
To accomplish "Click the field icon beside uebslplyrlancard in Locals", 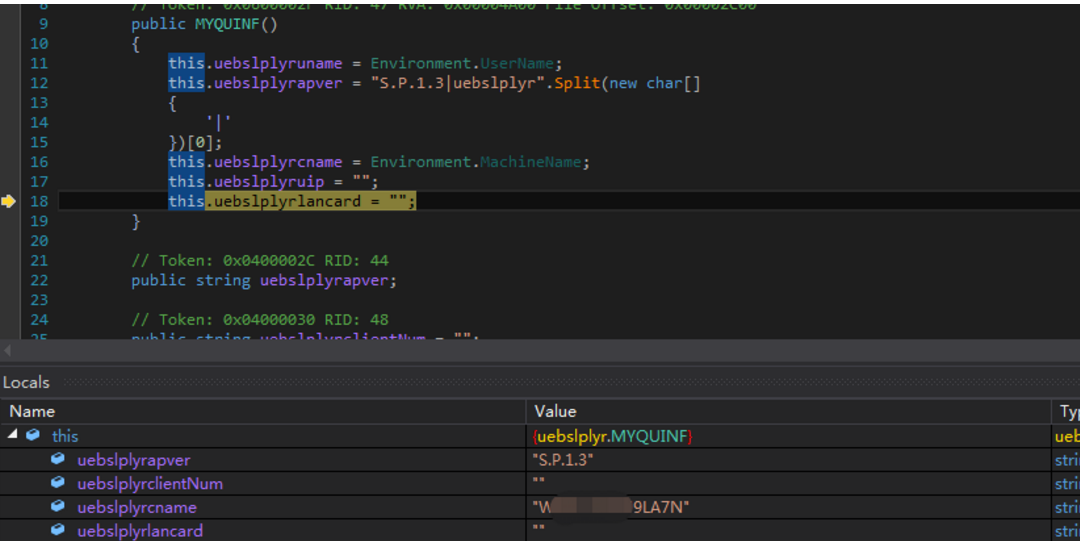I will pos(58,531).
